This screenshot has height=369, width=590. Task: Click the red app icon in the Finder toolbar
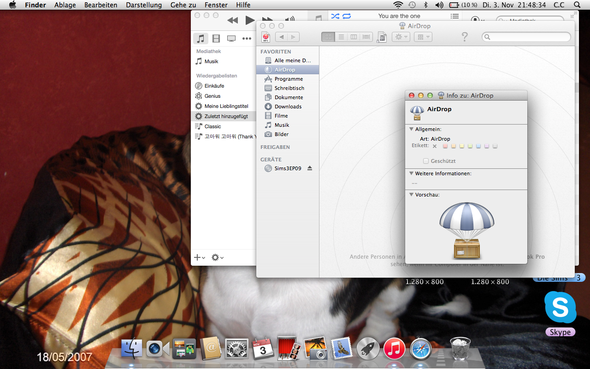tap(266, 37)
